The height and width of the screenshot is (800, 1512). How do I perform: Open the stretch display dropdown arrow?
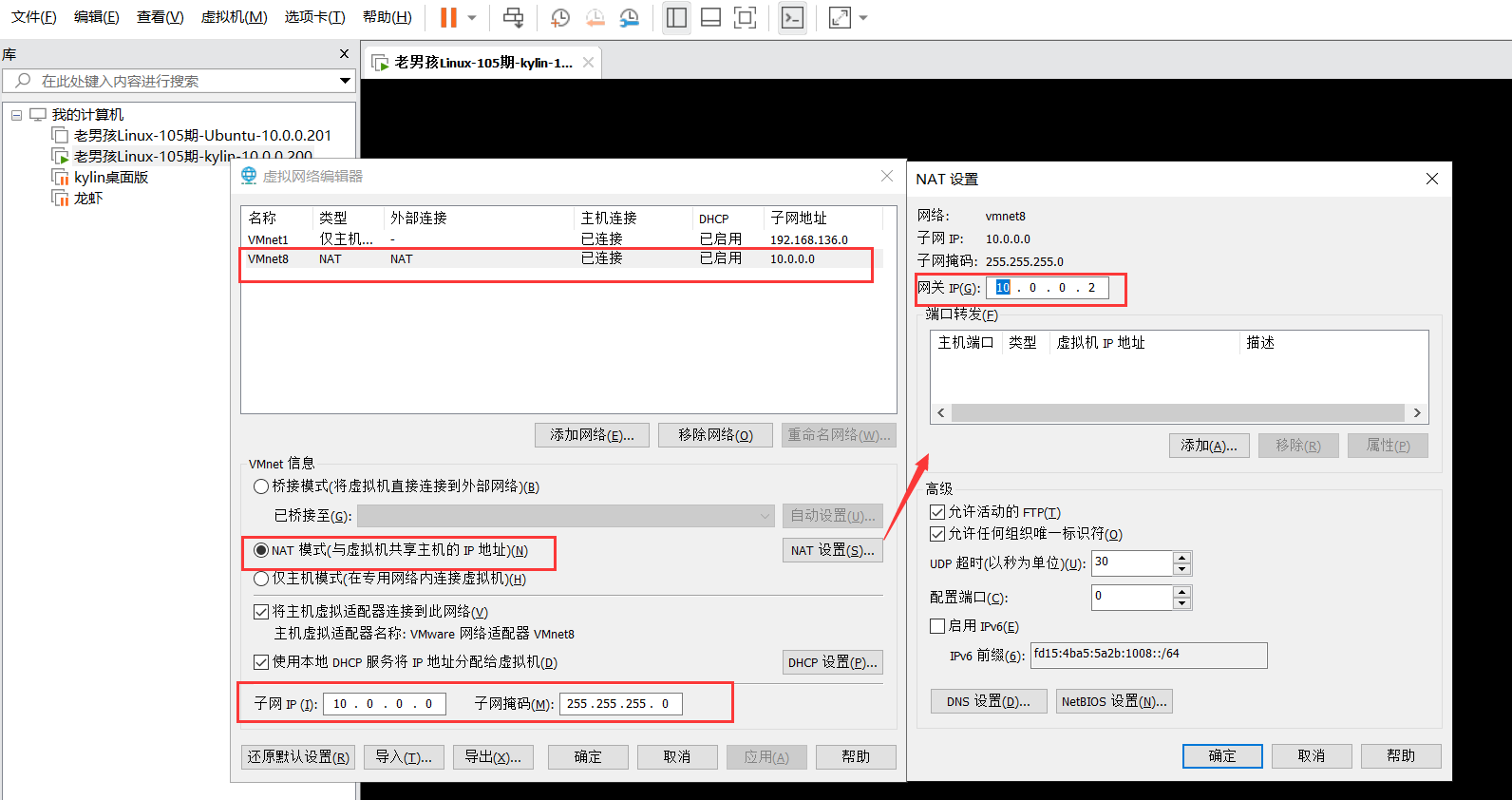[863, 17]
